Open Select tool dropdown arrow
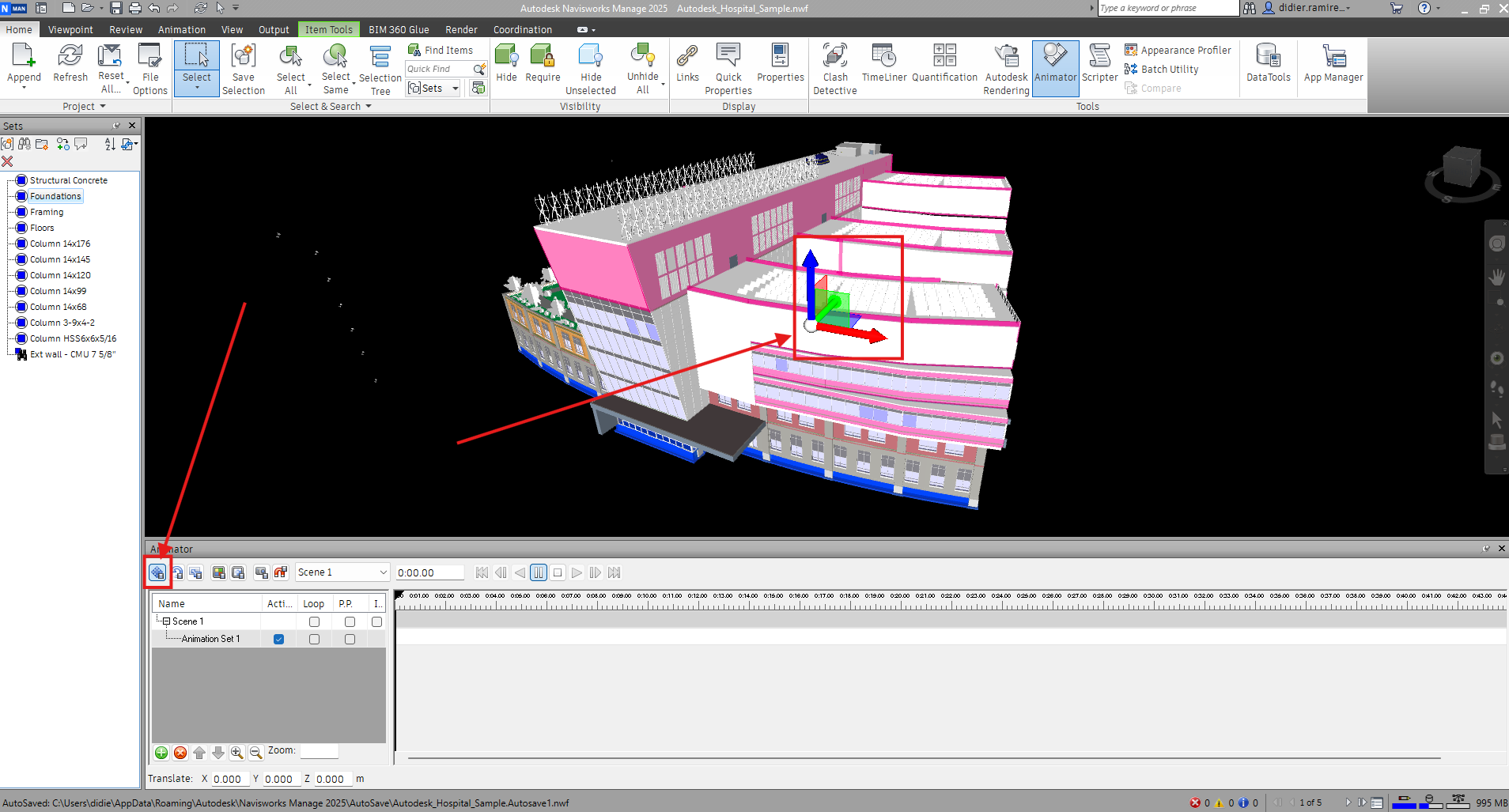The image size is (1509, 812). pos(197,88)
